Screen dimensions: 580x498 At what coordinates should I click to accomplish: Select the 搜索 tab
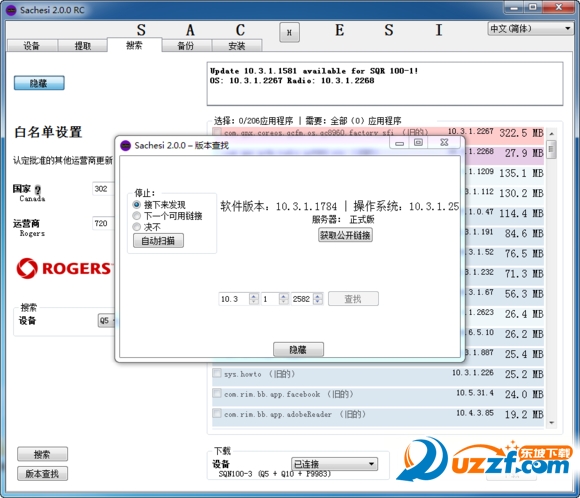tap(134, 45)
